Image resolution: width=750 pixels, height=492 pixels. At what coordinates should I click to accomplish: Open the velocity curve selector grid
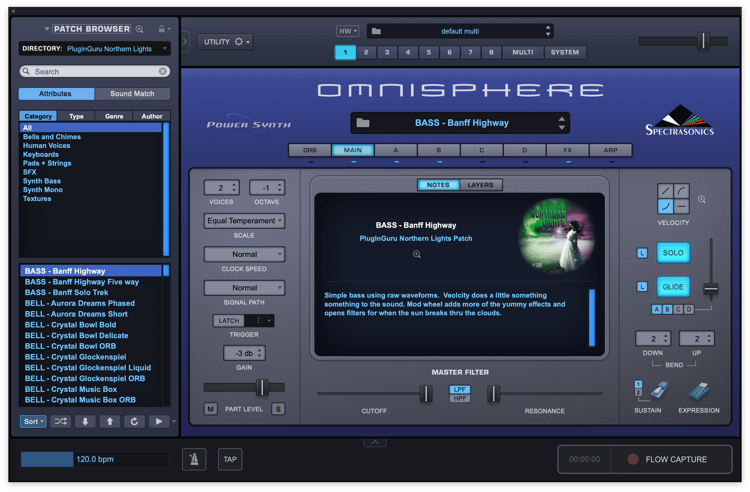[x=673, y=198]
